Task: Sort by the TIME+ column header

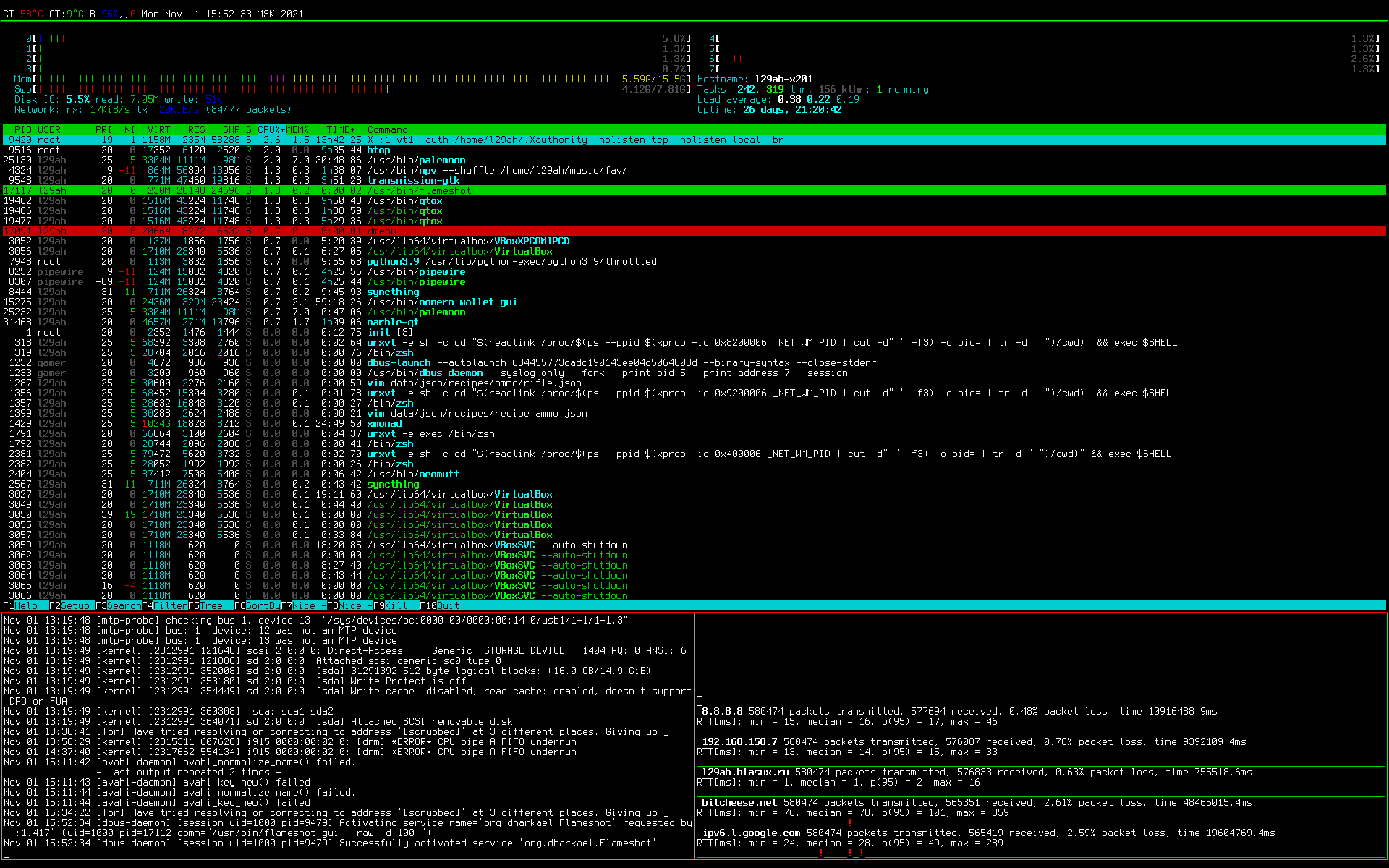Action: click(x=340, y=129)
